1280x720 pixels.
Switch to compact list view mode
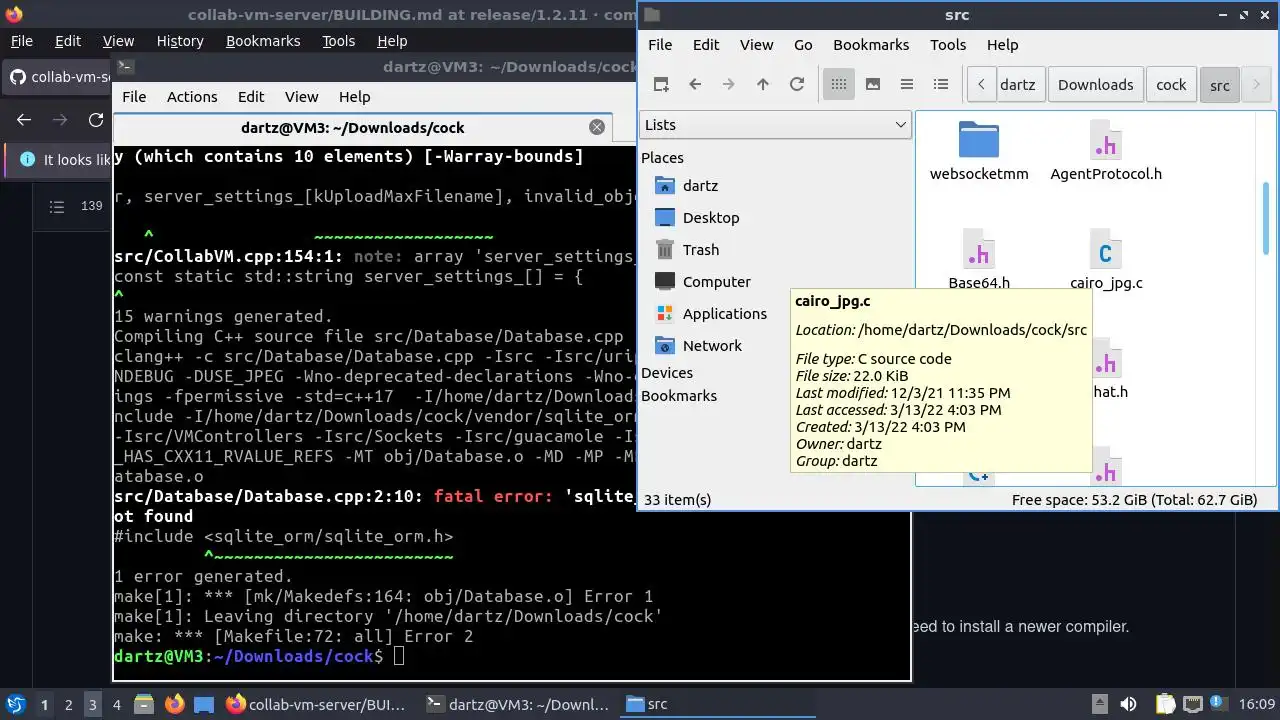(907, 84)
